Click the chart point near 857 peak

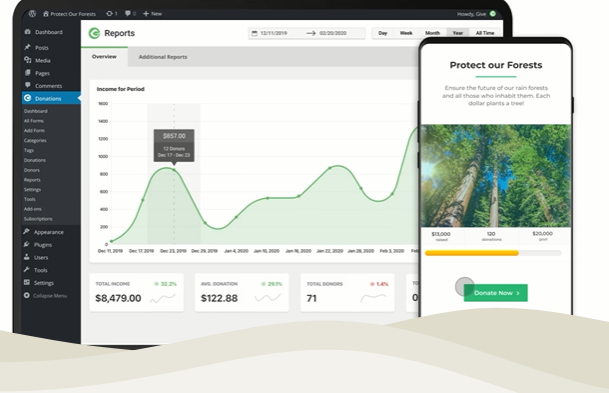(x=174, y=170)
